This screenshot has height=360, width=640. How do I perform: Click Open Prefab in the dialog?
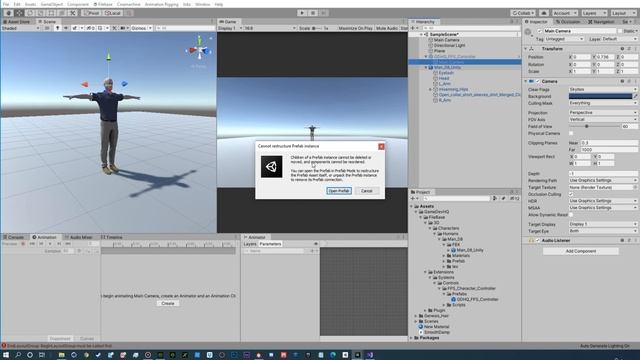pos(339,191)
